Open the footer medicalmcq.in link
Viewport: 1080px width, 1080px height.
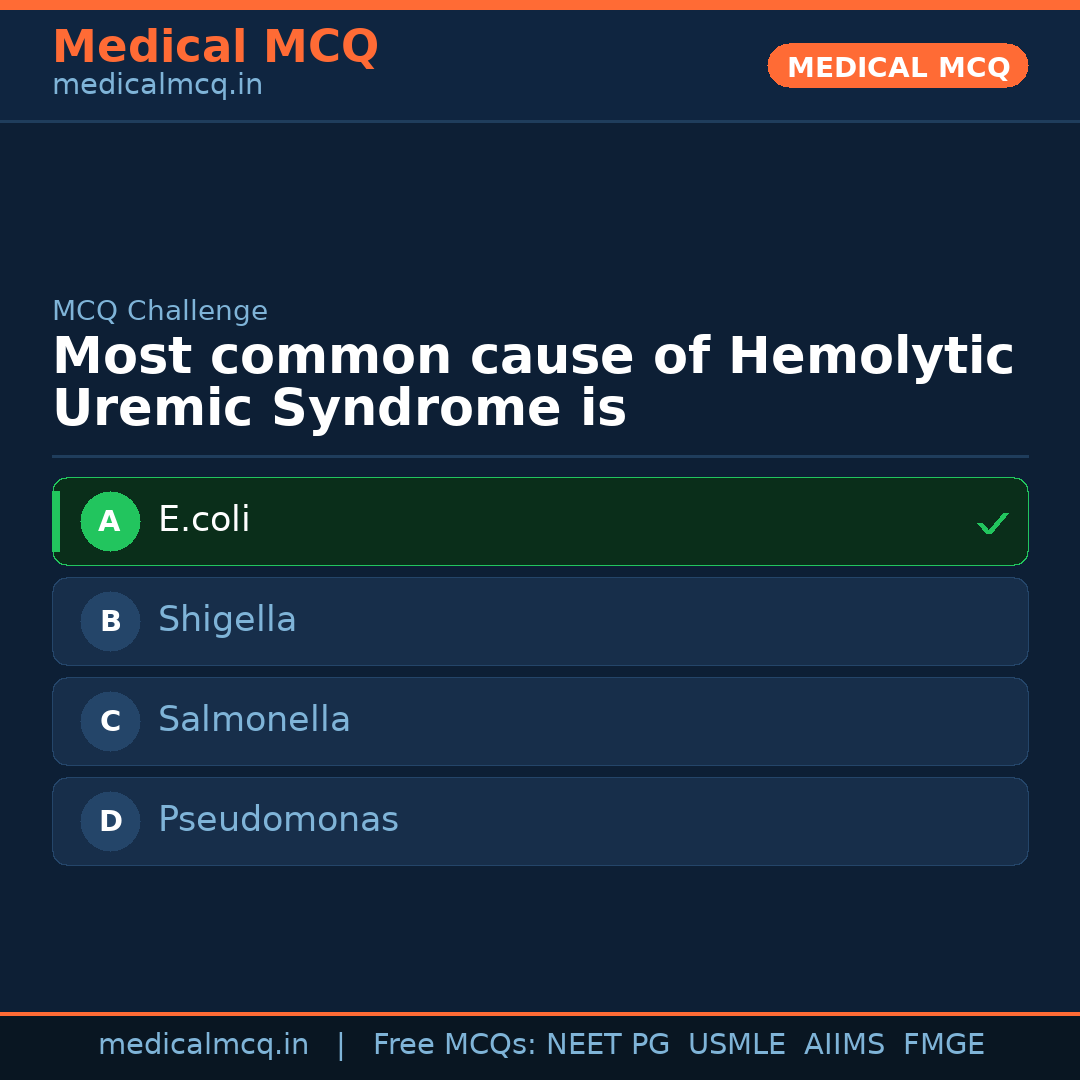(x=203, y=1045)
